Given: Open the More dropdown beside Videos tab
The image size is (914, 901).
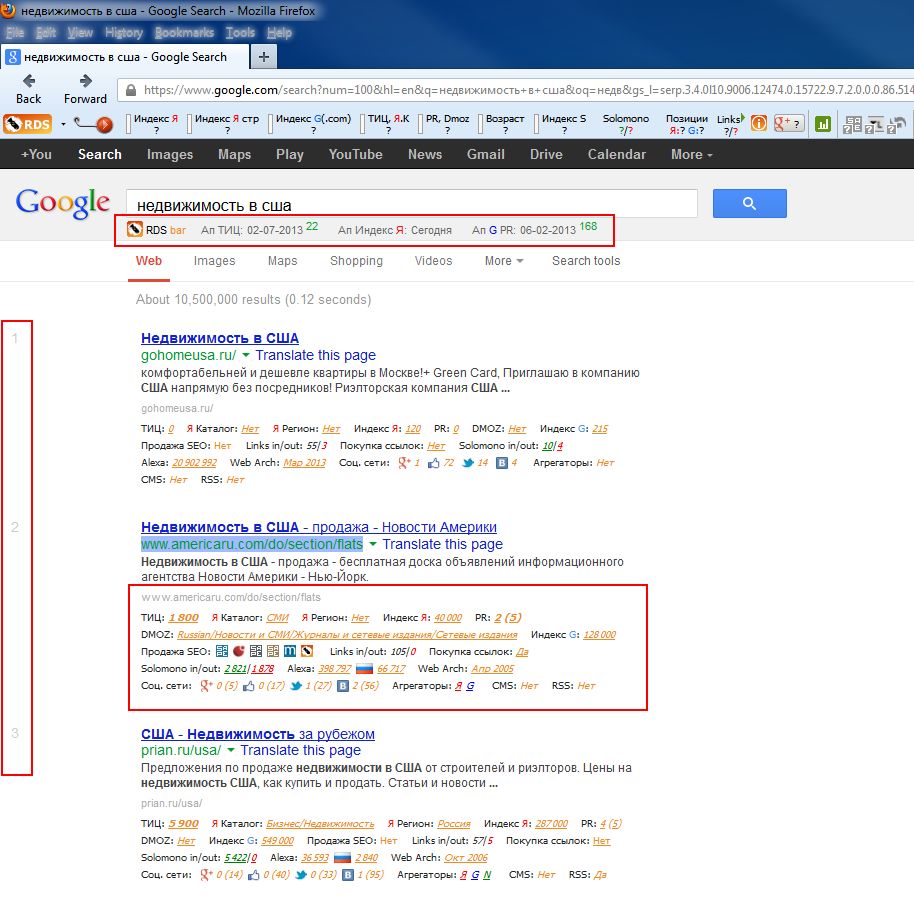Looking at the screenshot, I should [503, 261].
